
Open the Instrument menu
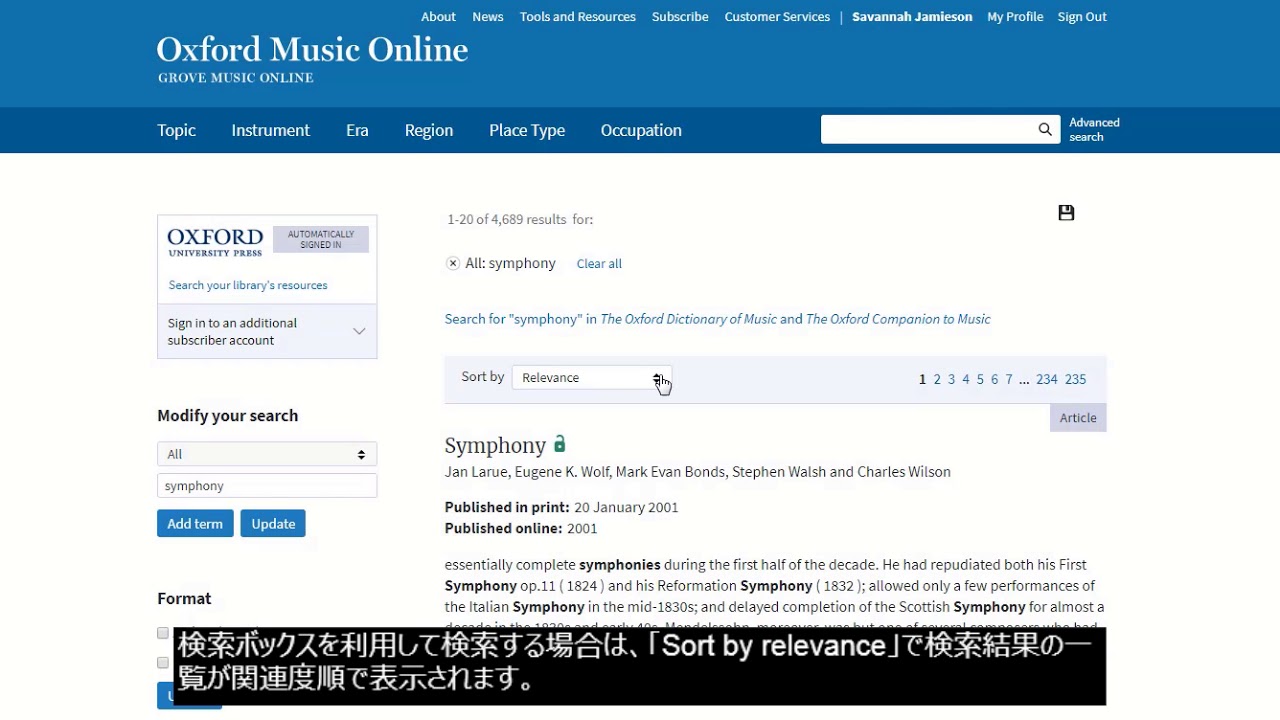point(270,130)
